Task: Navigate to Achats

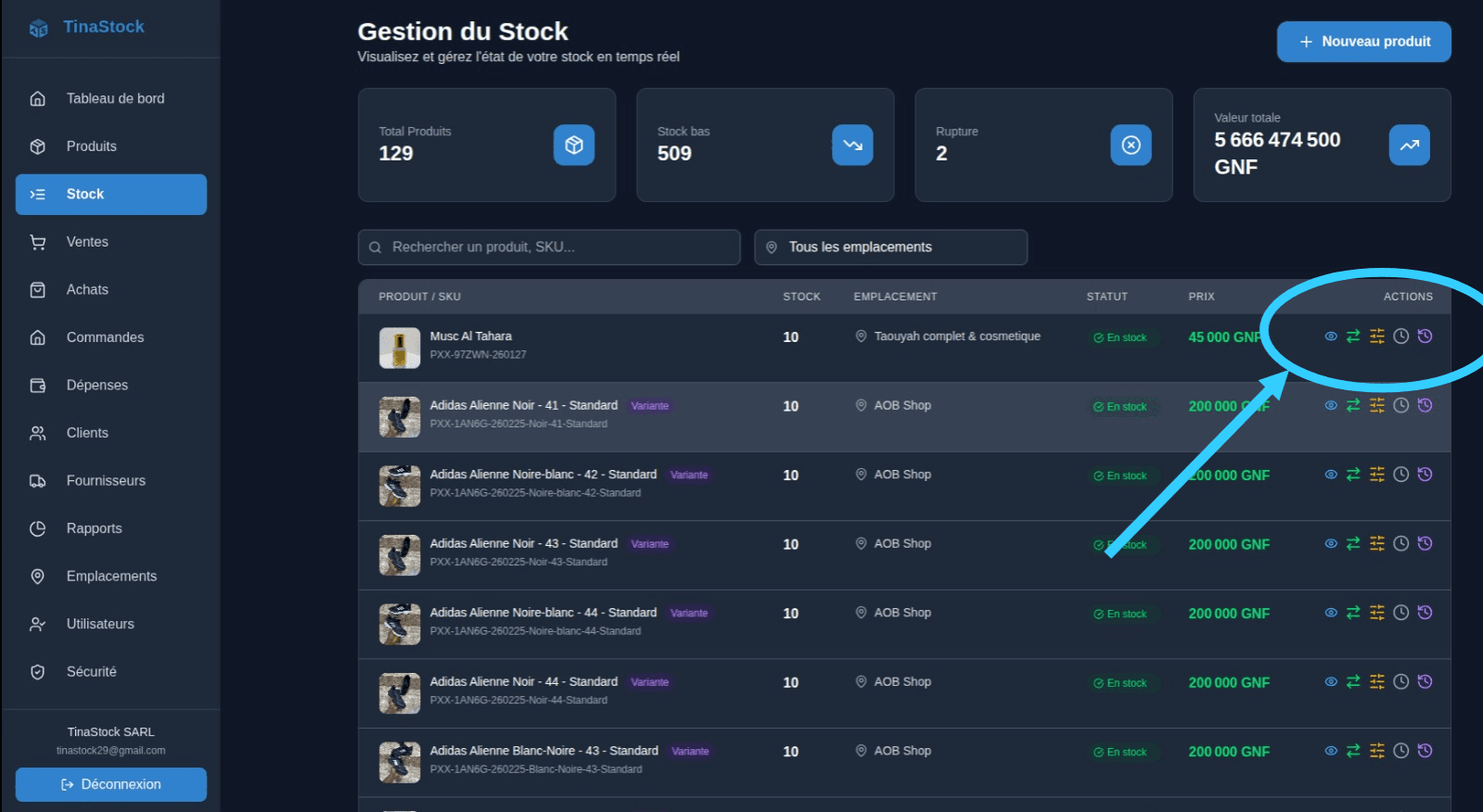Action: point(111,290)
